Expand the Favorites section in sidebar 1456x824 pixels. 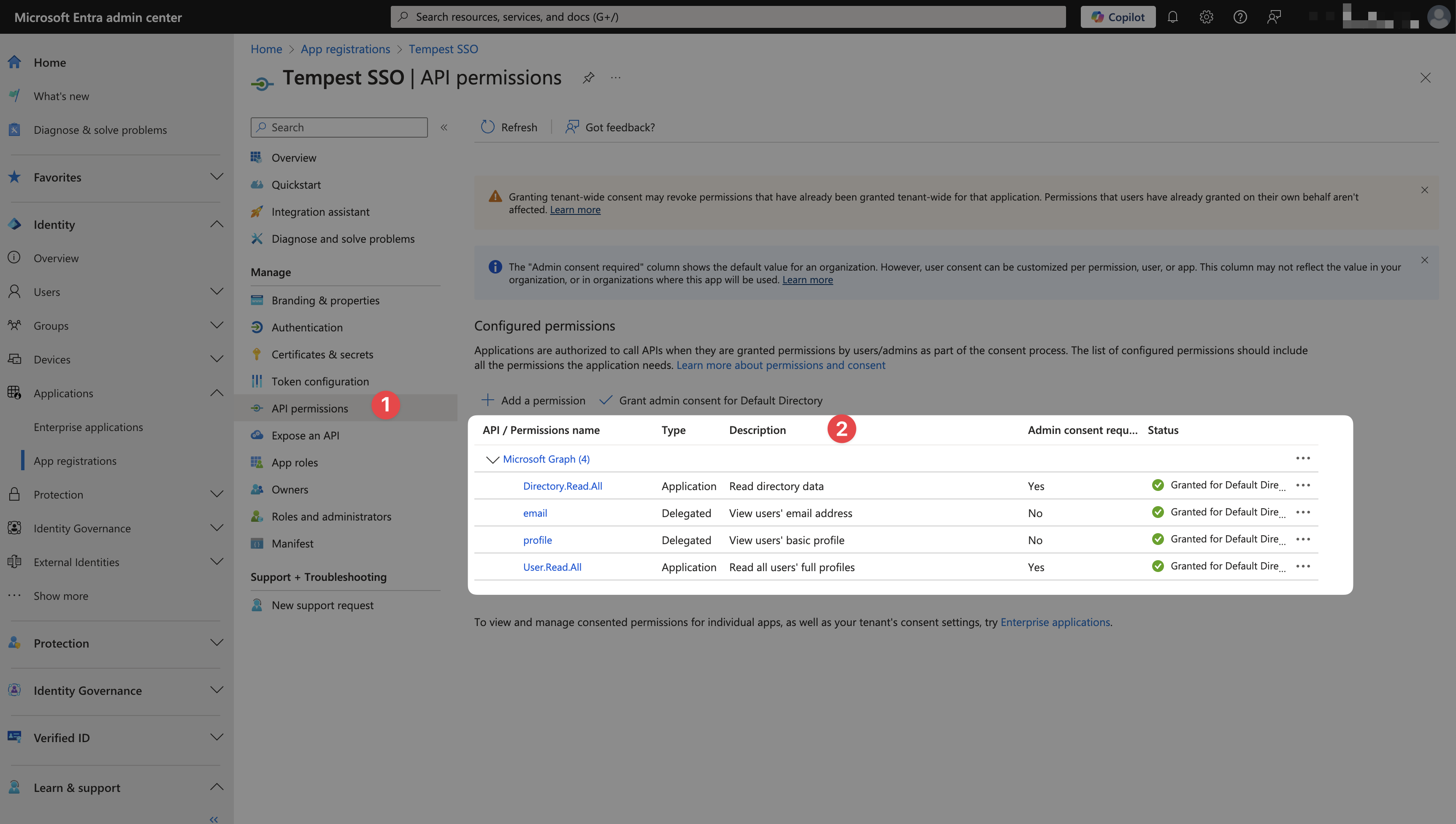pyautogui.click(x=216, y=177)
